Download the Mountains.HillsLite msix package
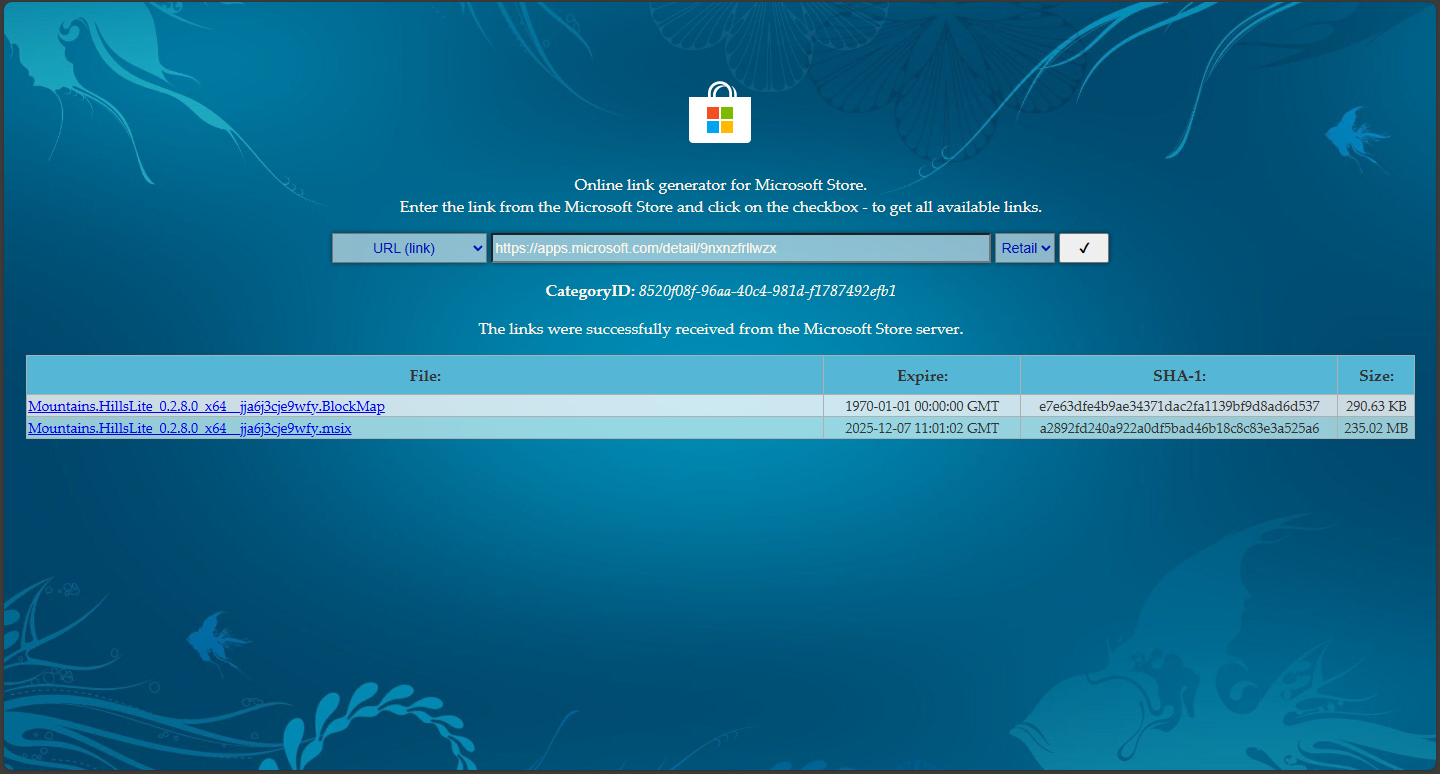 point(189,428)
